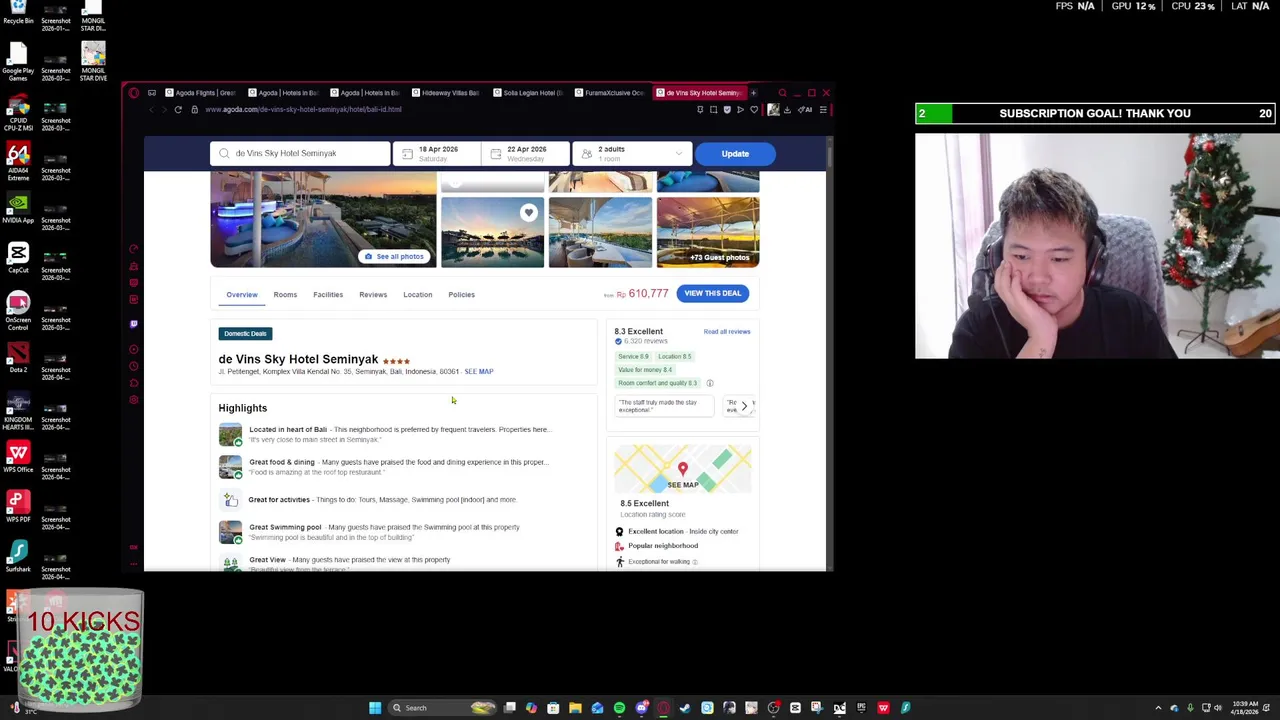1280x720 pixels.
Task: Open check-in date 18 Apr 2026 picker
Action: (x=437, y=153)
